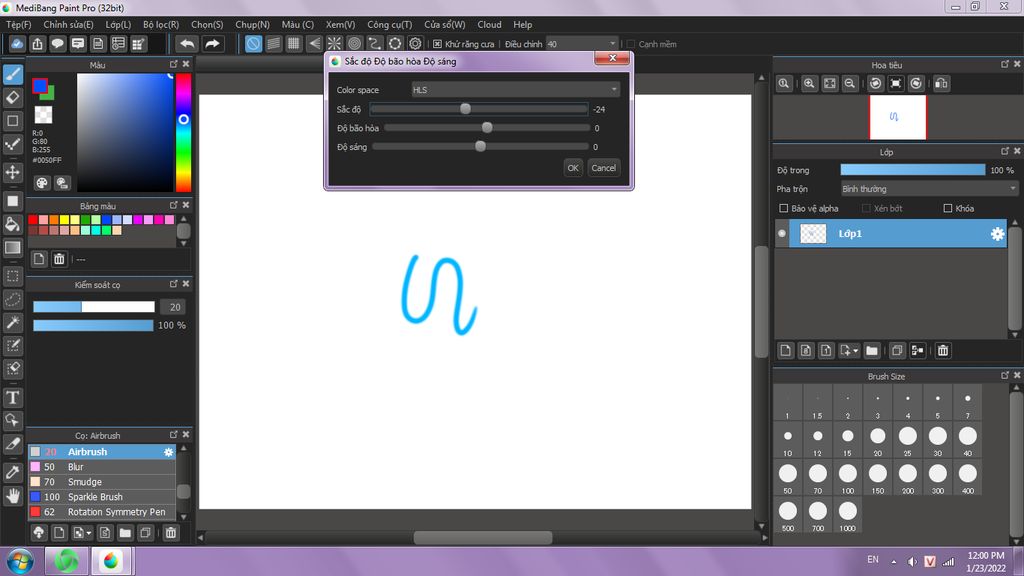
Task: Open the Windows Start button
Action: [x=20, y=562]
